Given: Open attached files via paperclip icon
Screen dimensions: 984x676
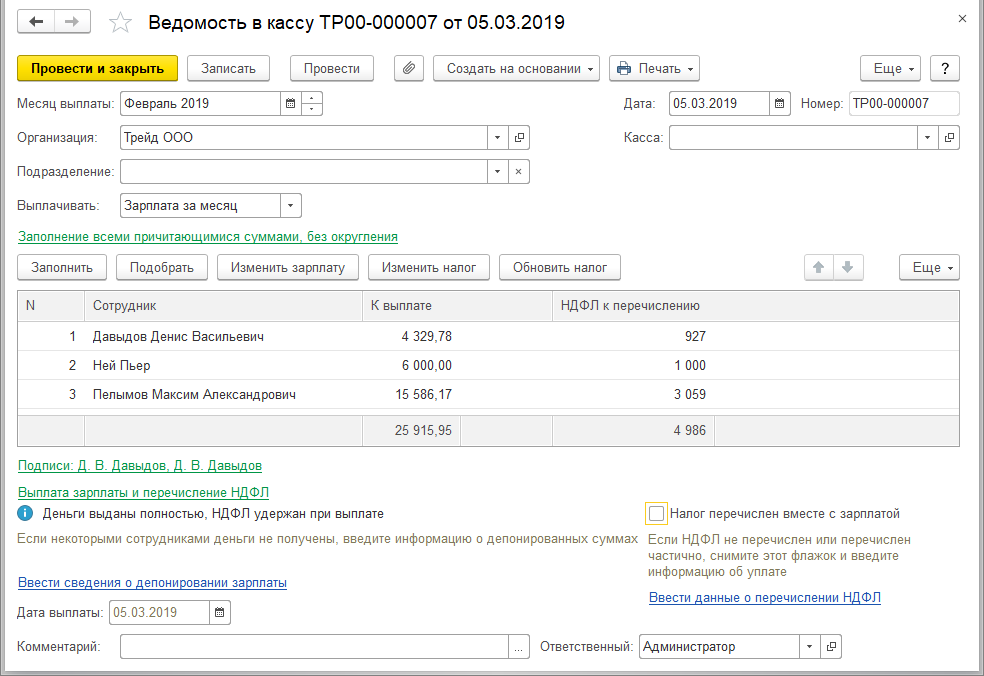Looking at the screenshot, I should (x=408, y=68).
